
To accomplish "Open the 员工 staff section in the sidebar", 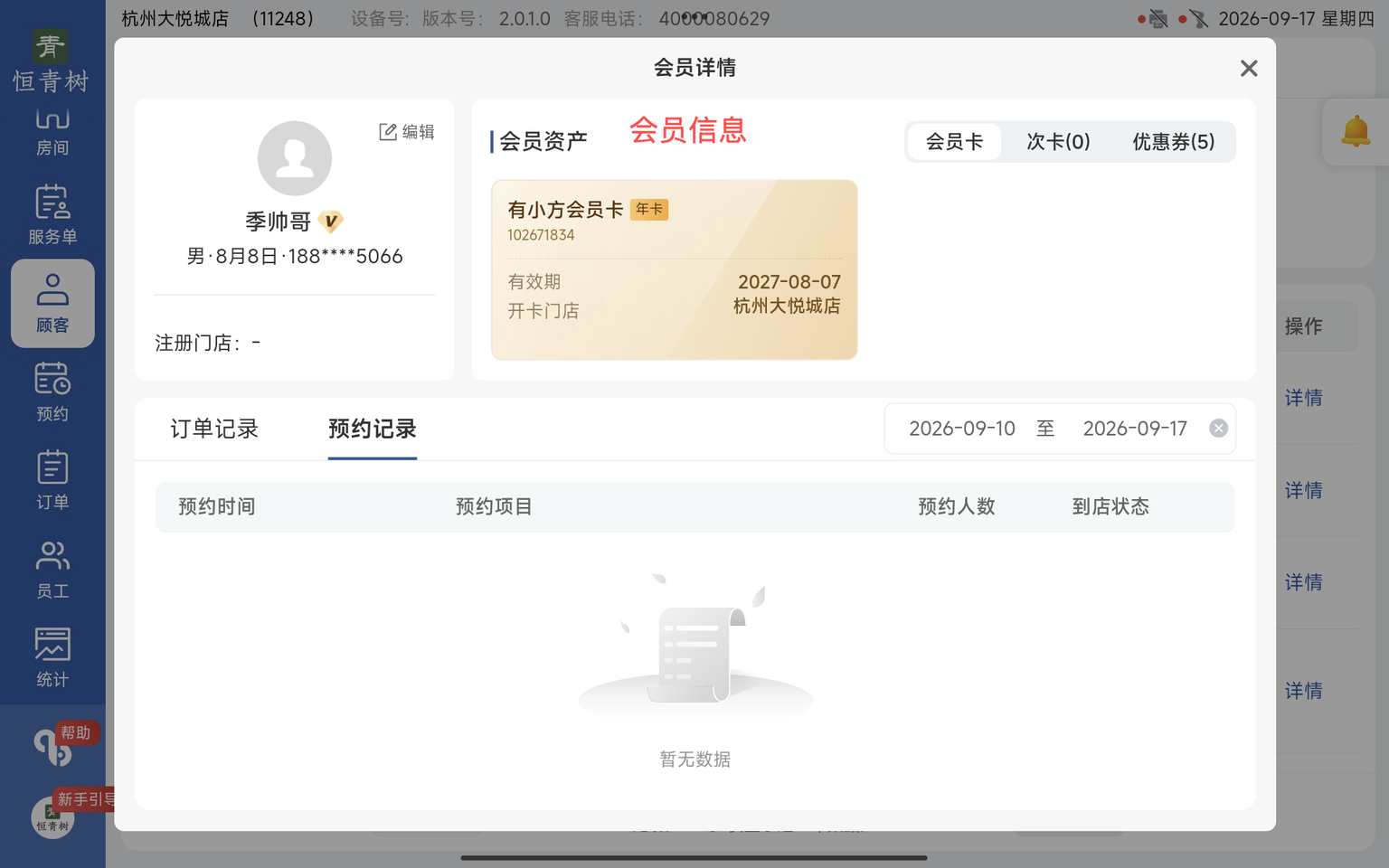I will [x=52, y=569].
